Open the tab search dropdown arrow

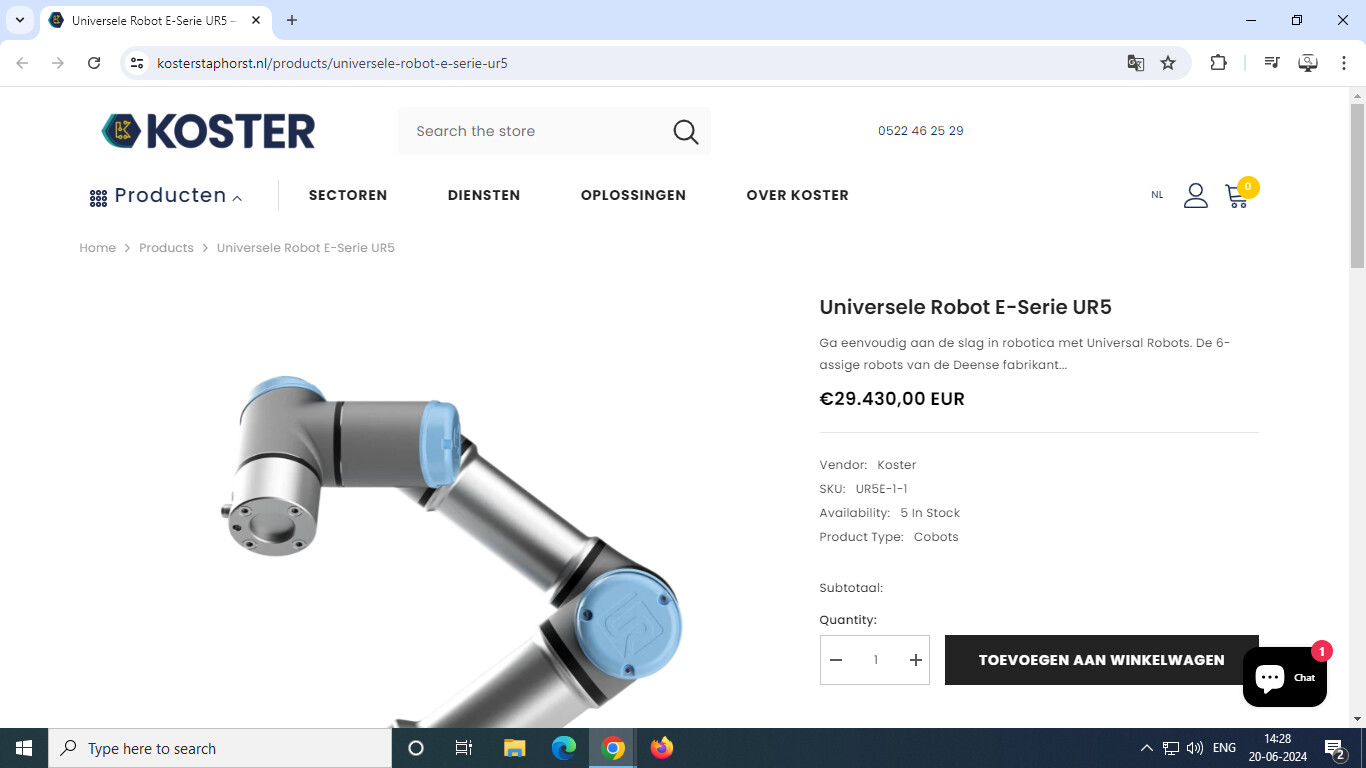pyautogui.click(x=20, y=20)
